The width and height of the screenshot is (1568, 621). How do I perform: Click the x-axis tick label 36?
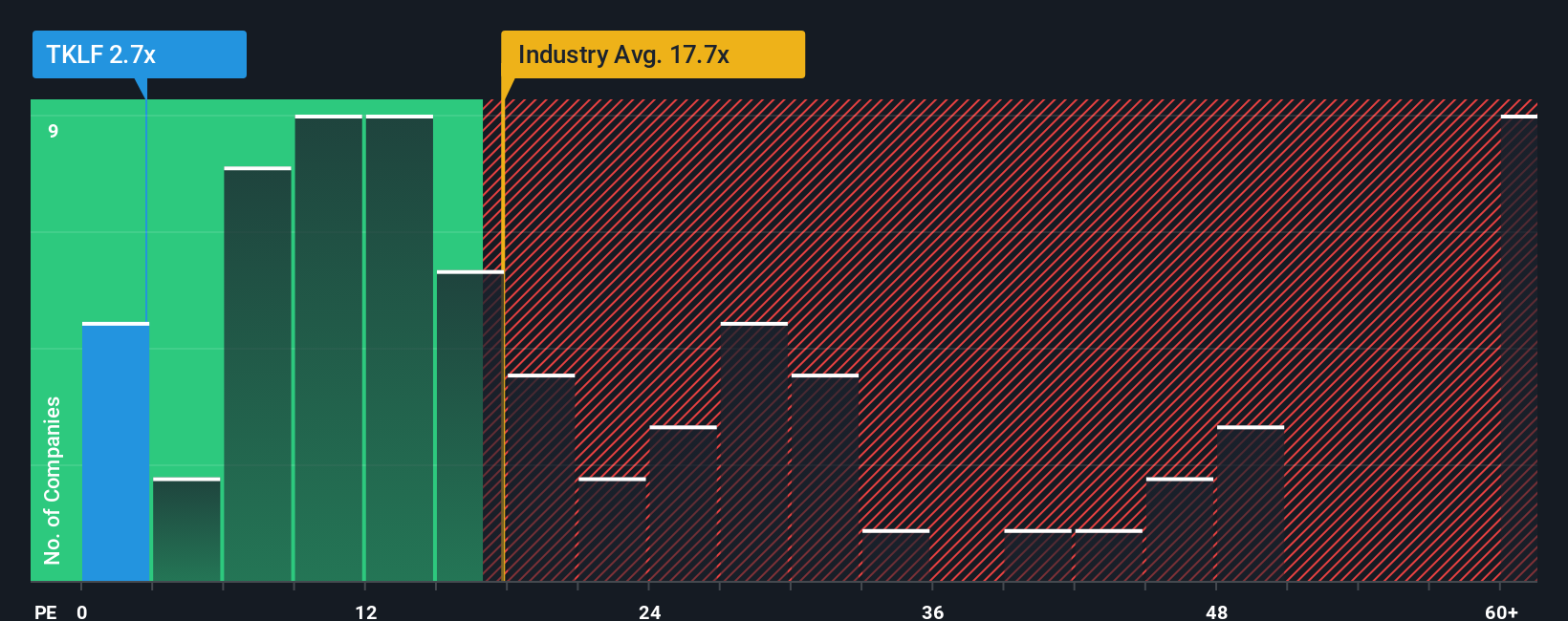(933, 612)
